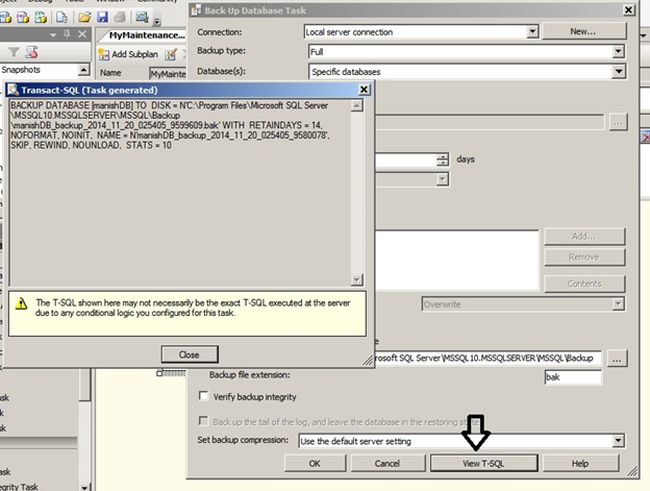The image size is (650, 491).
Task: Click the browse button beside backup folder
Action: pos(617,359)
